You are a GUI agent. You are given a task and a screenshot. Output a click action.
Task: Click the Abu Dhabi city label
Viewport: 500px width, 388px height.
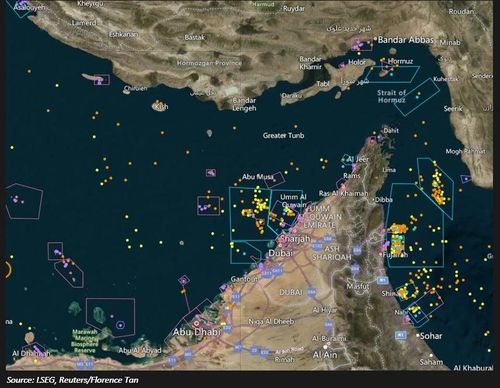[197, 332]
